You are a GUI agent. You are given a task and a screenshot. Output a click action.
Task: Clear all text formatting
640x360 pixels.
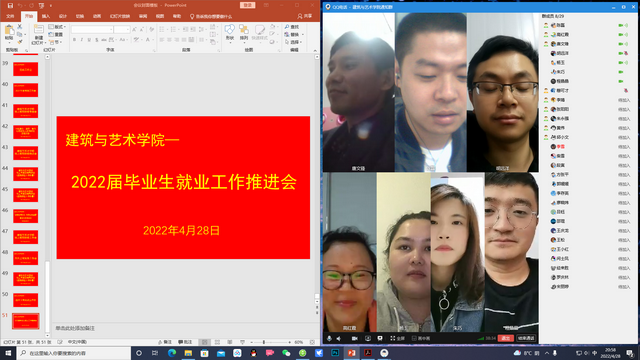(151, 30)
